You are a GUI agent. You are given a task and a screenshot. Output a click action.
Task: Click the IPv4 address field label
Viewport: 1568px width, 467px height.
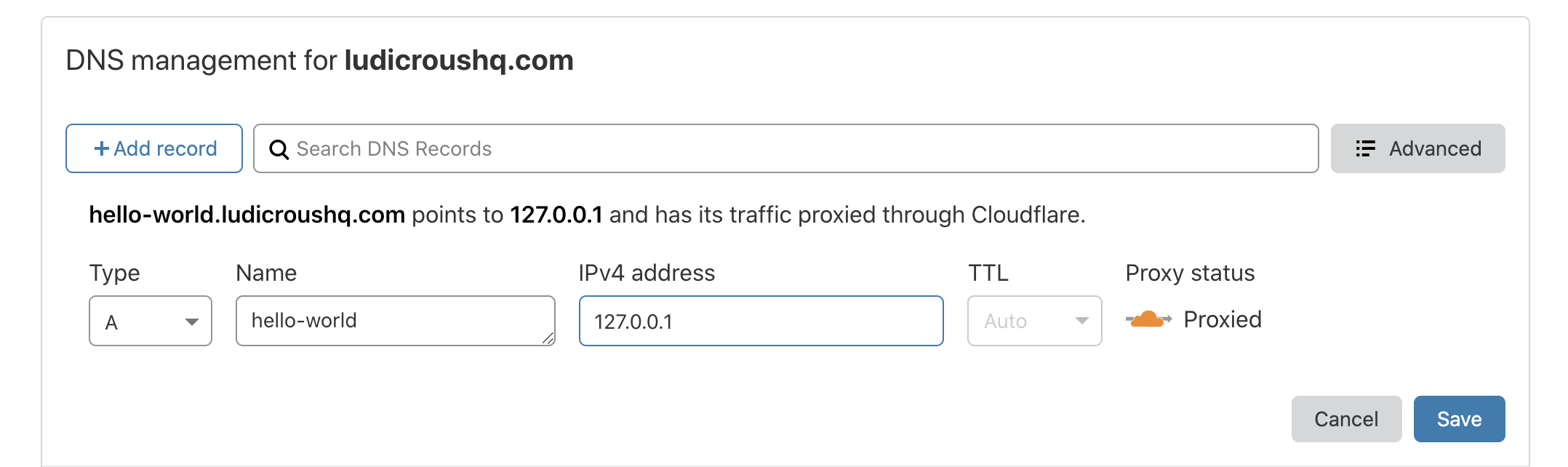tap(647, 273)
